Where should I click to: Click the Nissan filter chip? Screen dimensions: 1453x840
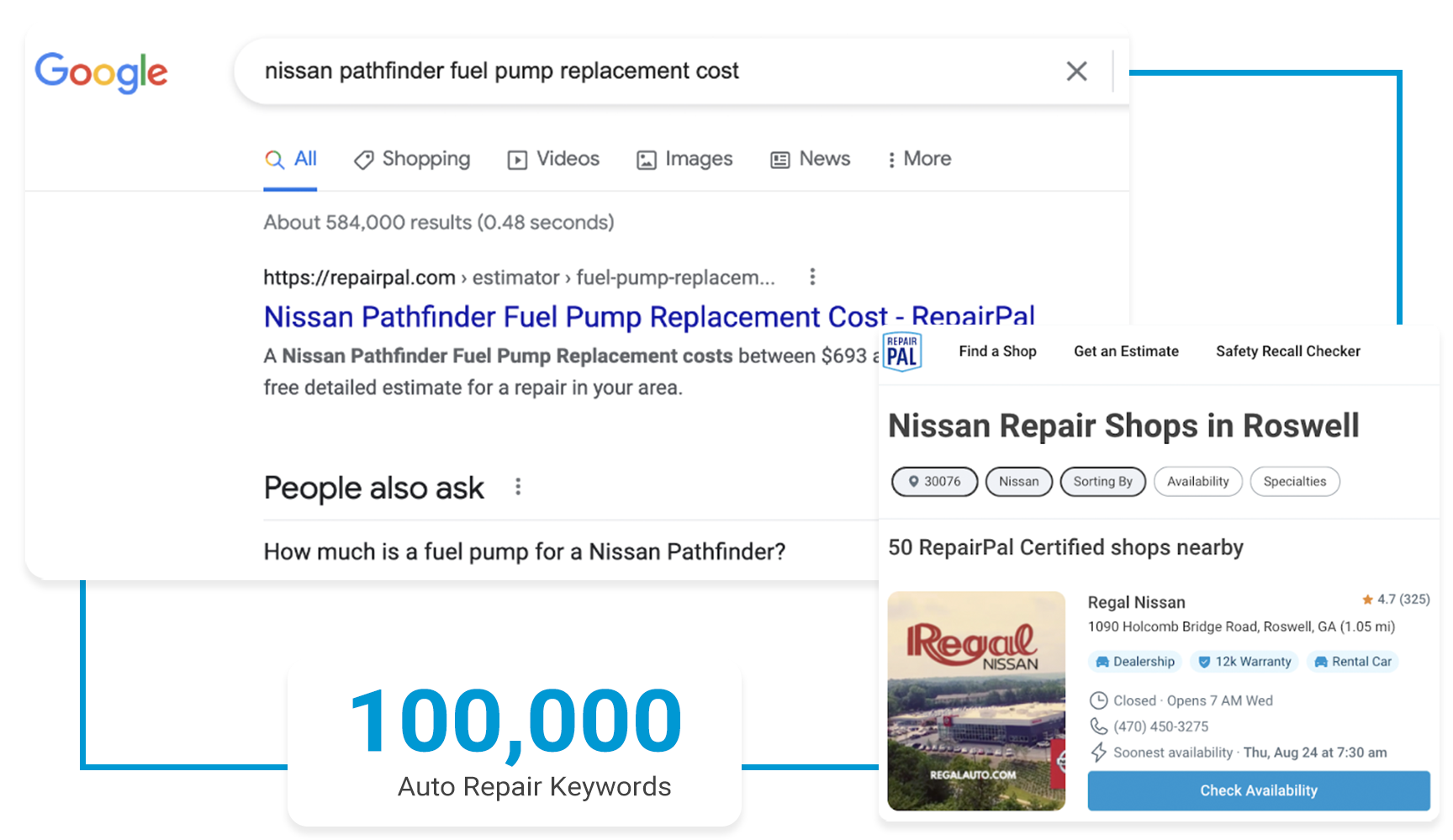(1018, 482)
